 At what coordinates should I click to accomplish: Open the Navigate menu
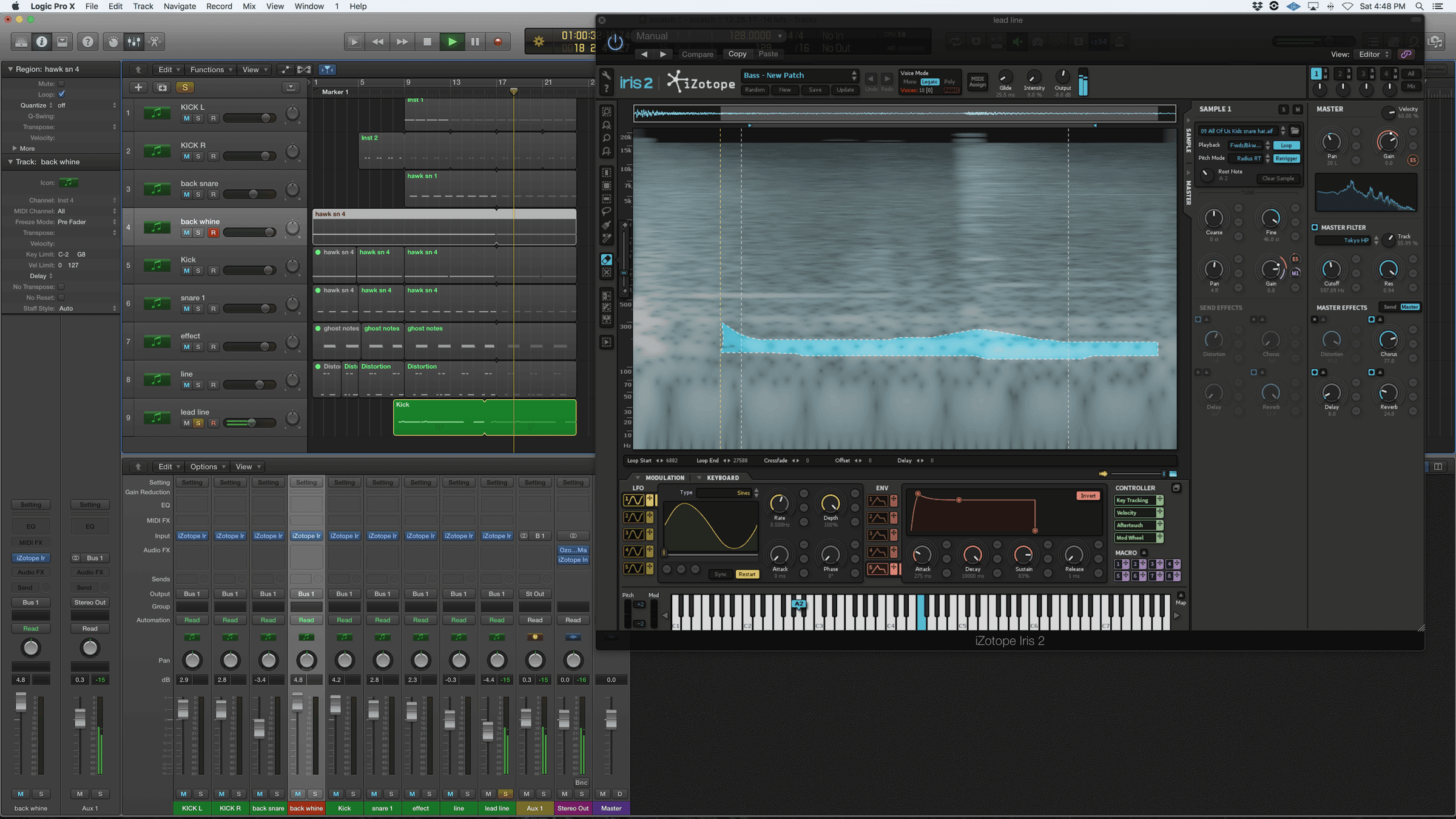coord(180,6)
